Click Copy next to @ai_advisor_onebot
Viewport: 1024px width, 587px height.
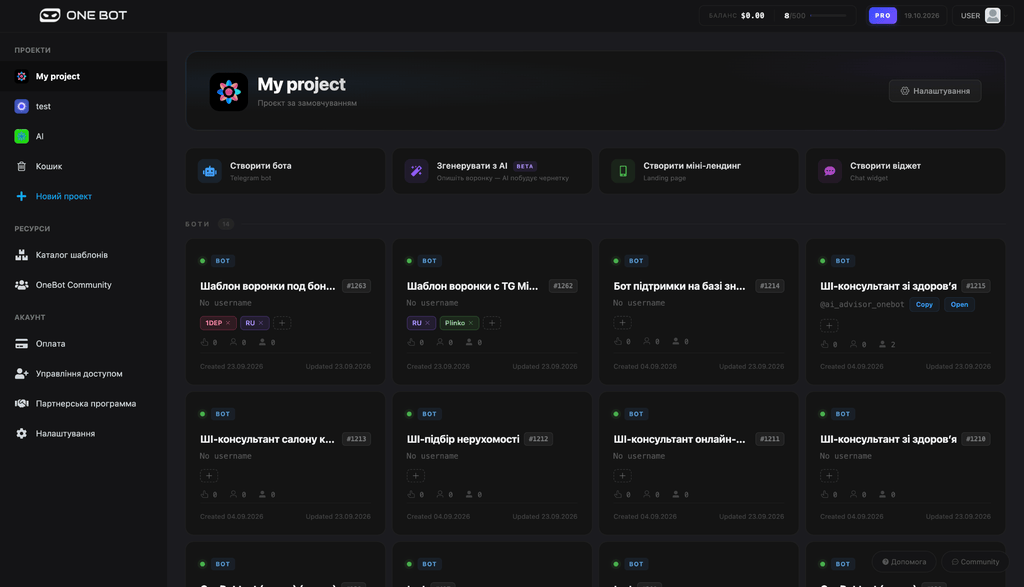(924, 305)
